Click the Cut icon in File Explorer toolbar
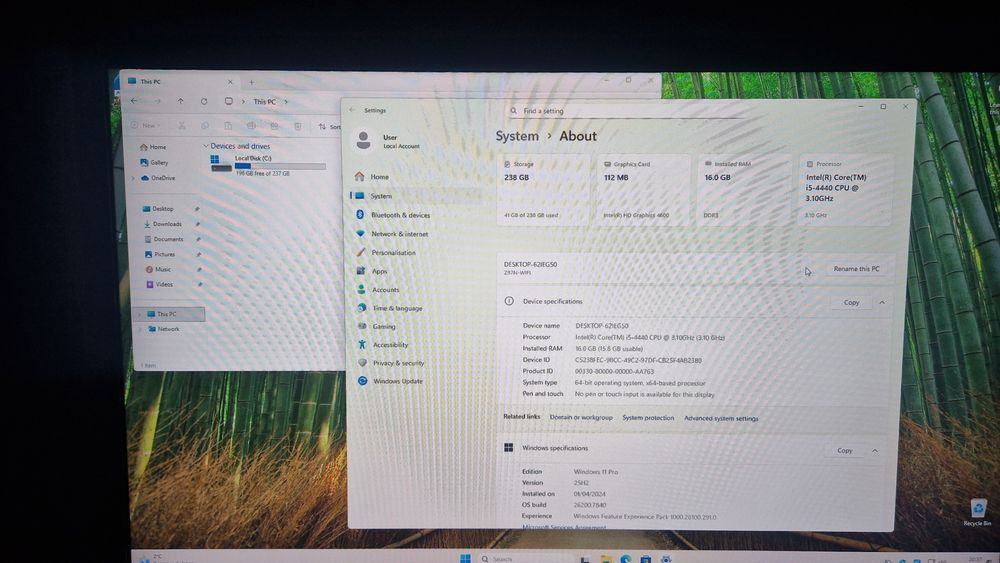 click(x=182, y=126)
